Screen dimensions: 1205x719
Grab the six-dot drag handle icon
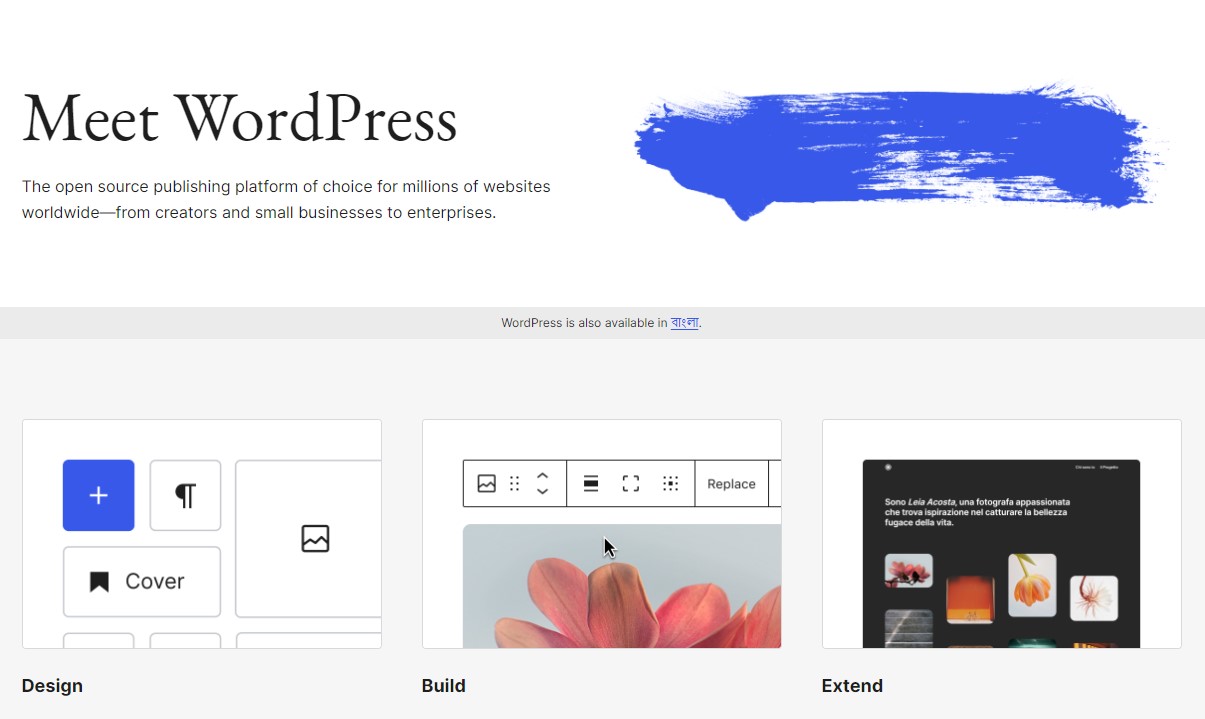pyautogui.click(x=514, y=484)
